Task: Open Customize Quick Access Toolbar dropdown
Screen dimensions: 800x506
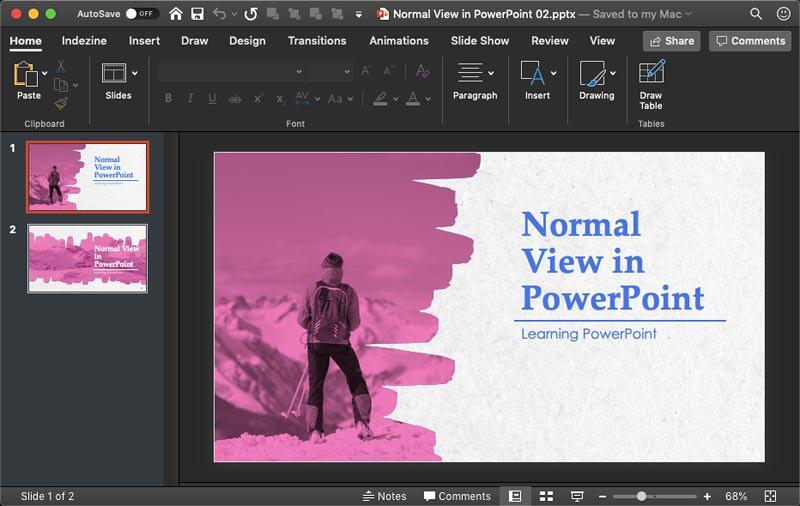Action: click(359, 14)
